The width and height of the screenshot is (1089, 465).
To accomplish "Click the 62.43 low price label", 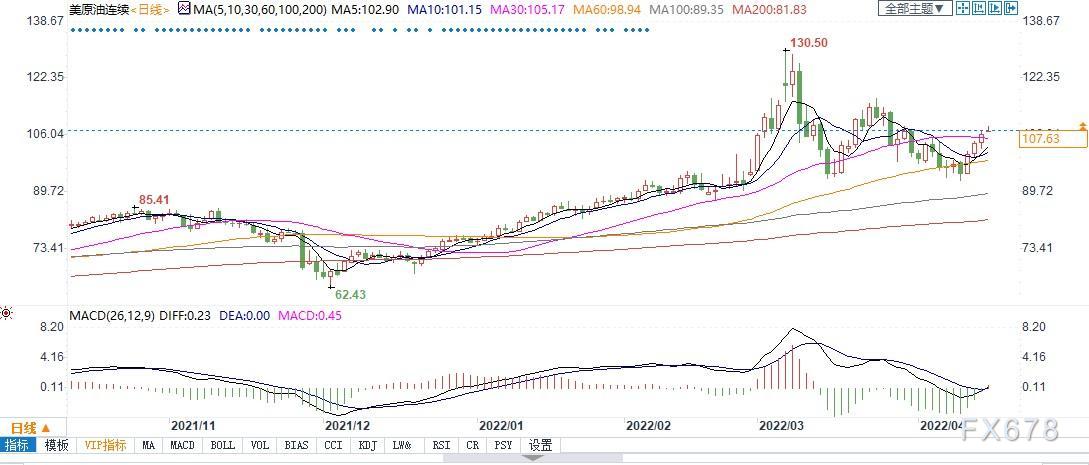I will 350,294.
